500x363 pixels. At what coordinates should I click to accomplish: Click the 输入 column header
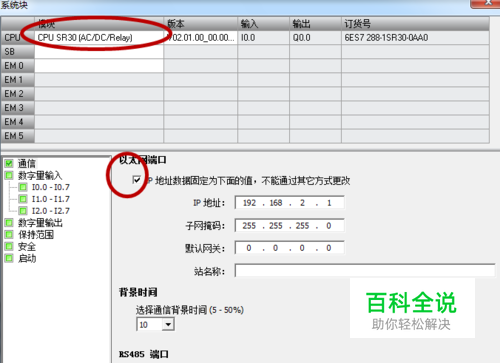[x=263, y=24]
